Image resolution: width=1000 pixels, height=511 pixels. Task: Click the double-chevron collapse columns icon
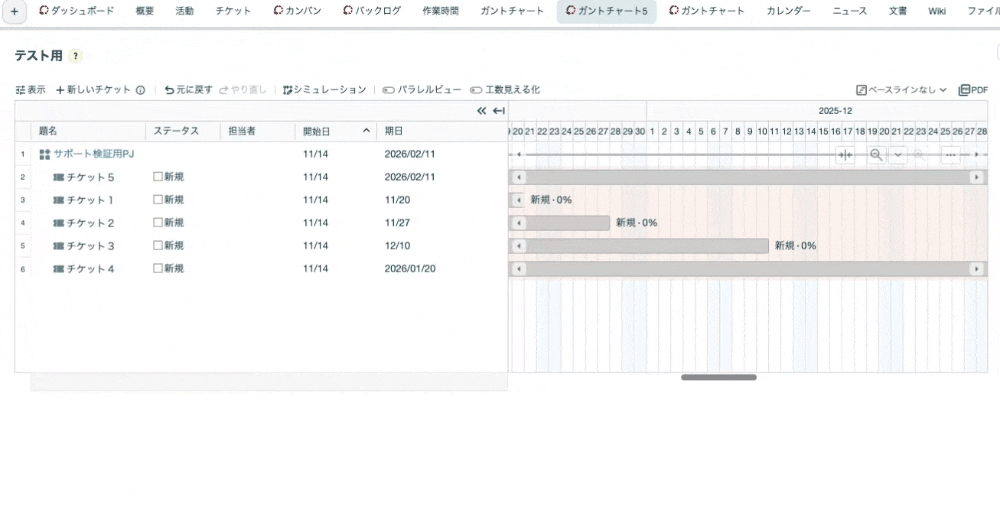coord(481,111)
